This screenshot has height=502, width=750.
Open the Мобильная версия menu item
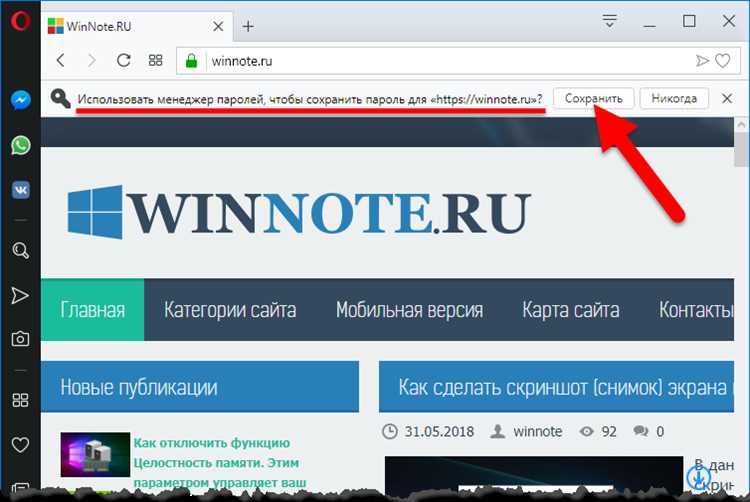(409, 310)
